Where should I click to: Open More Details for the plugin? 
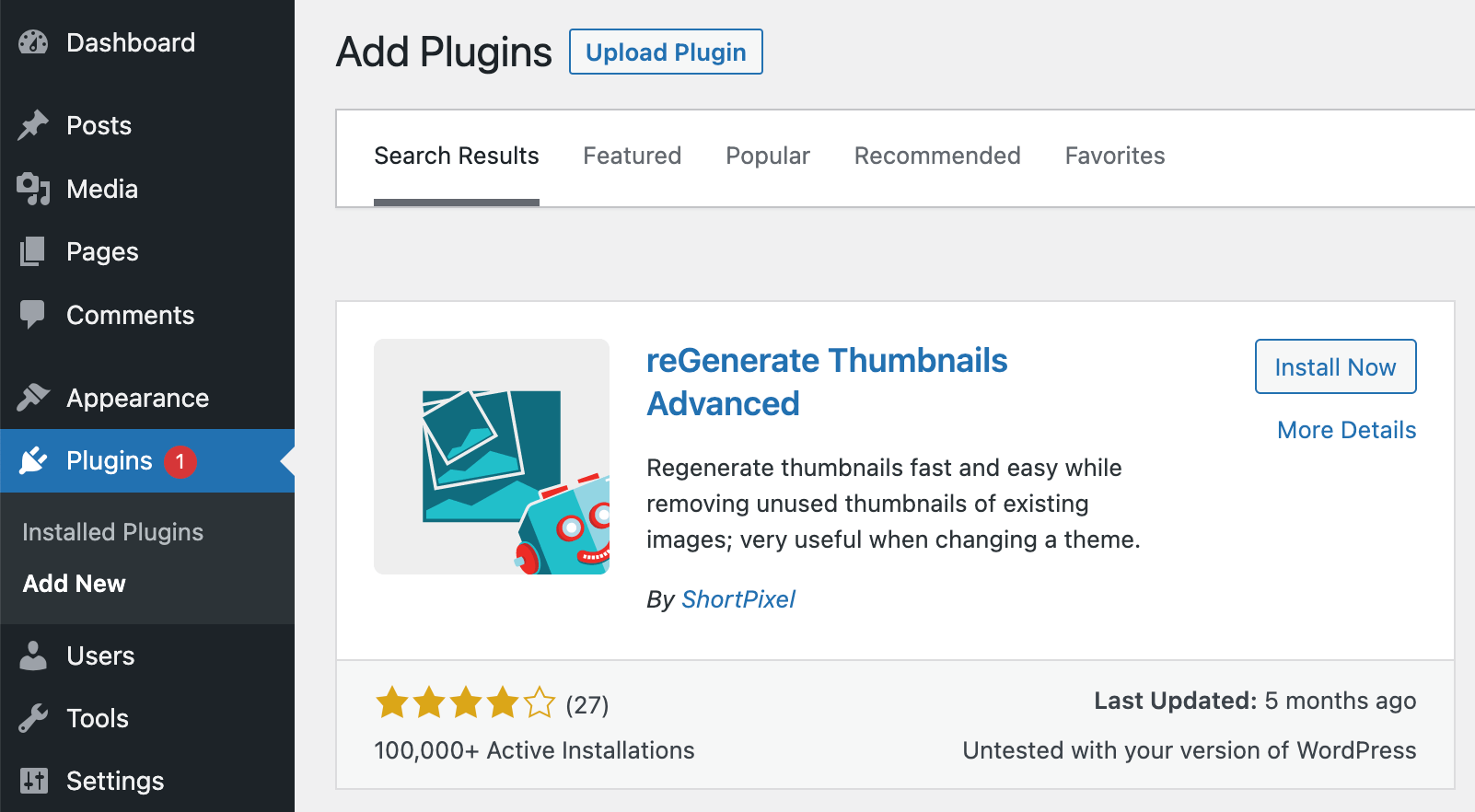coord(1346,430)
